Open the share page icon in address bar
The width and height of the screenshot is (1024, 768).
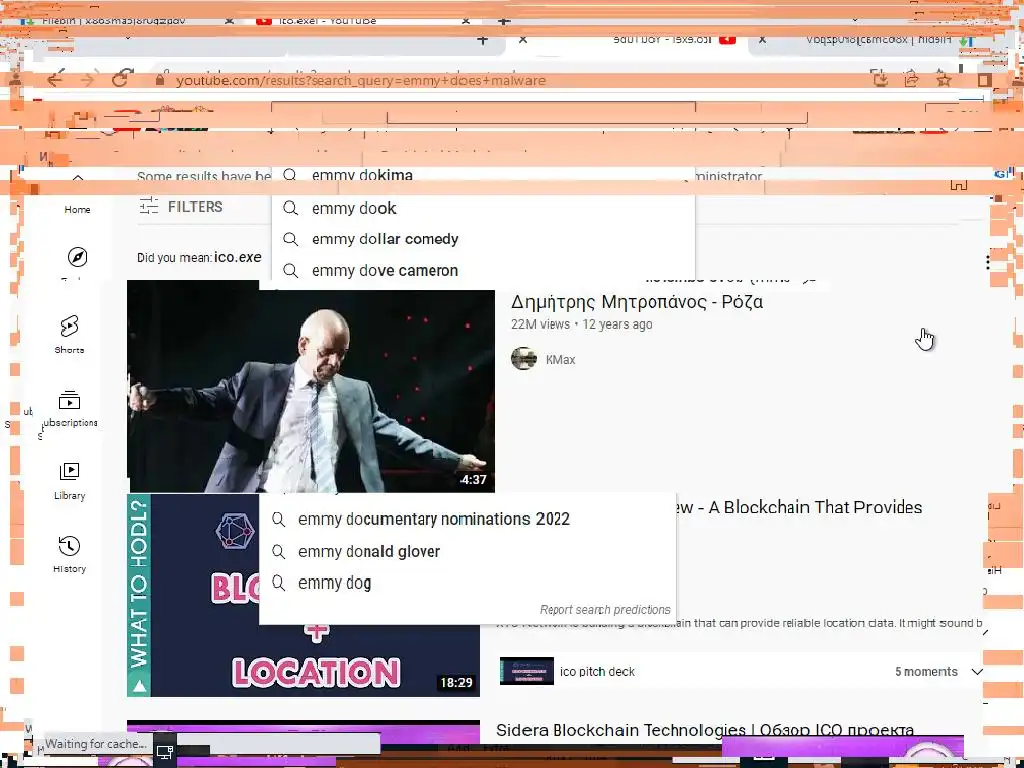911,80
